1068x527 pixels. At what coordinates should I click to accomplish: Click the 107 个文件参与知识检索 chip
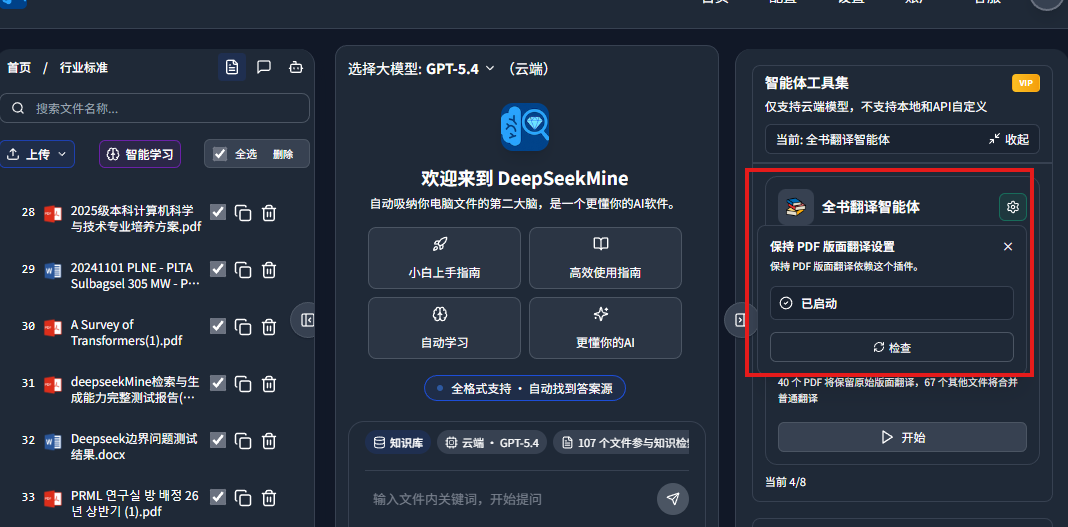point(621,443)
